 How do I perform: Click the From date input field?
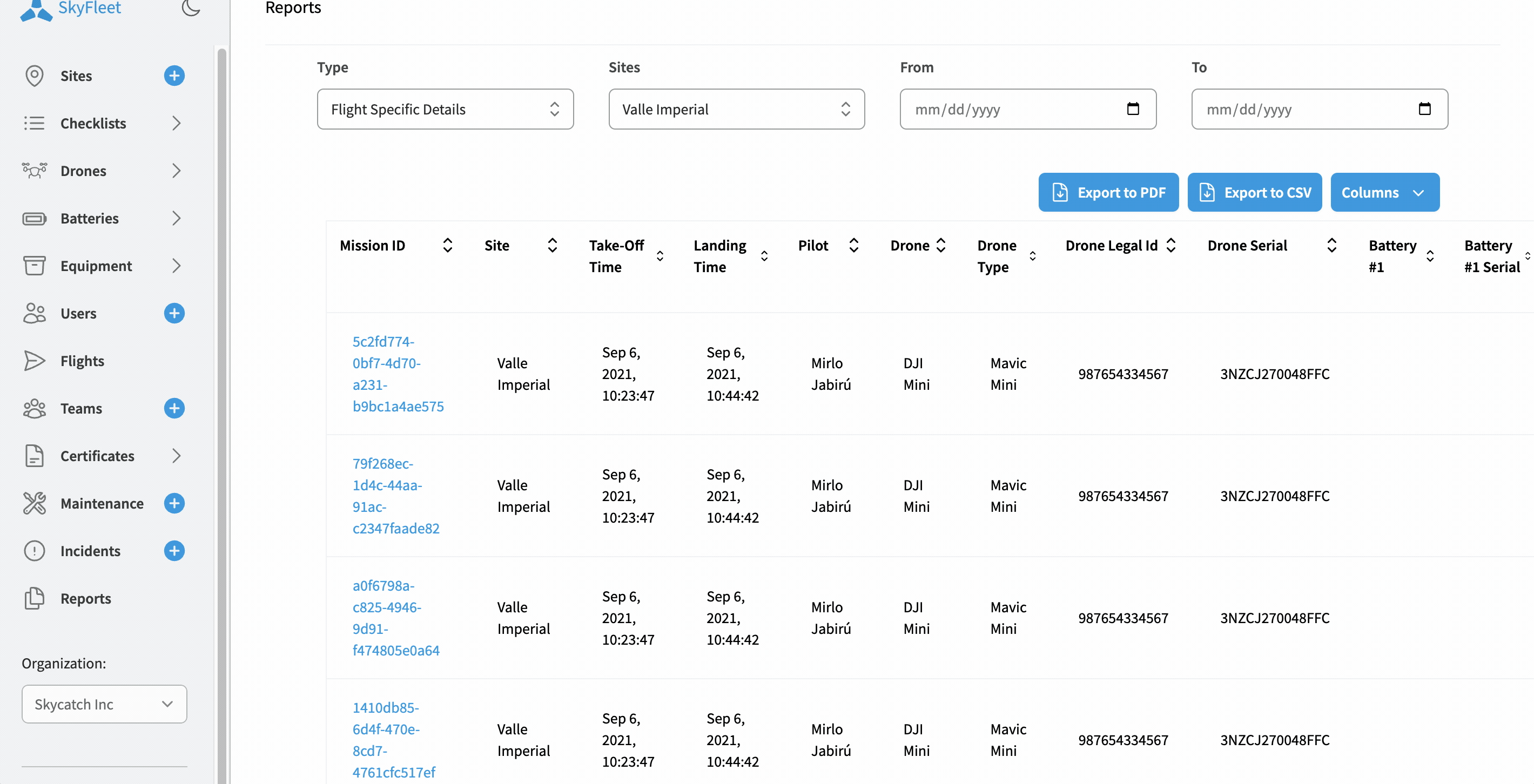[x=1028, y=109]
